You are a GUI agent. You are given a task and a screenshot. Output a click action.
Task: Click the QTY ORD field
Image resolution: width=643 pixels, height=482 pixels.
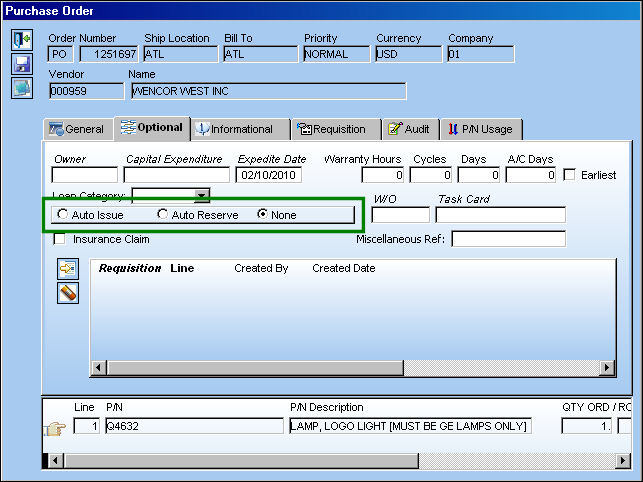(587, 426)
